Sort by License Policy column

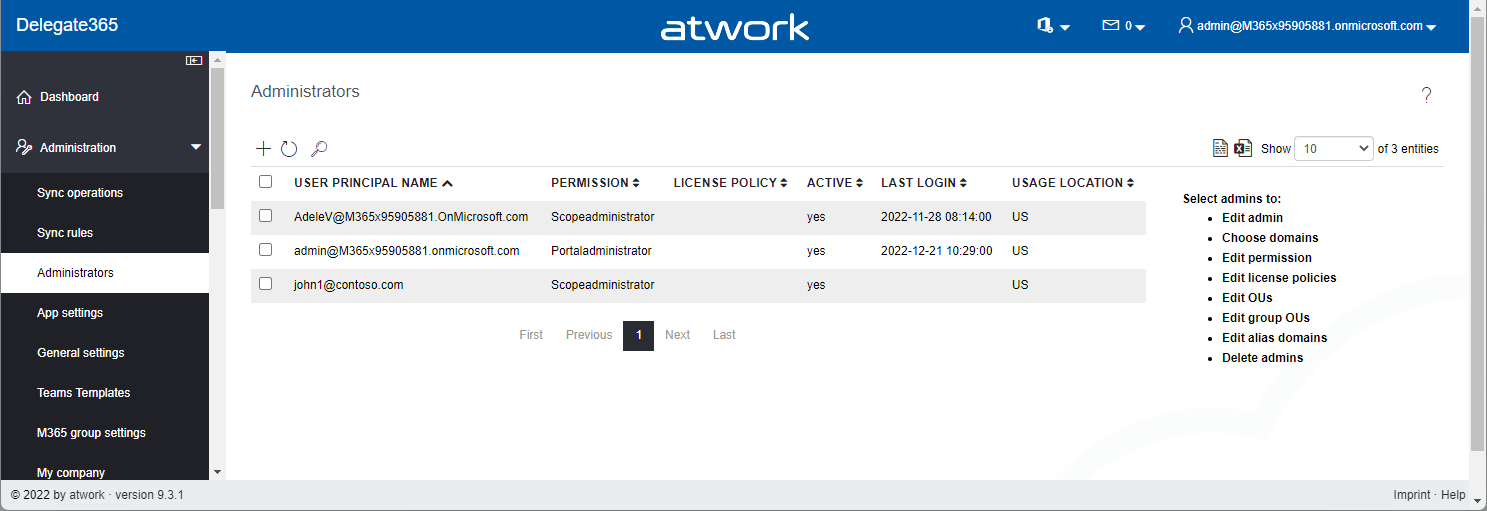730,183
